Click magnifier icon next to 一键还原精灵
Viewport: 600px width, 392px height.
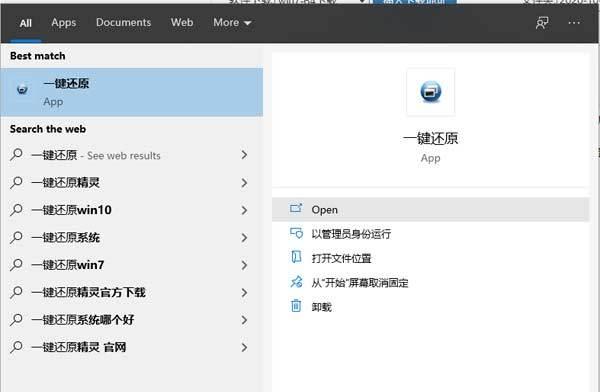click(16, 182)
